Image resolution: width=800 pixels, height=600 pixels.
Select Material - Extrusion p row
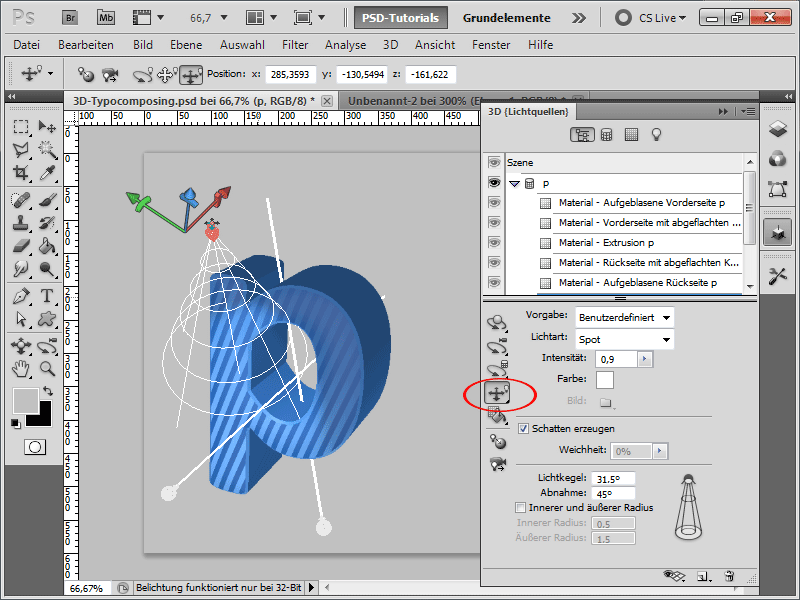[606, 242]
